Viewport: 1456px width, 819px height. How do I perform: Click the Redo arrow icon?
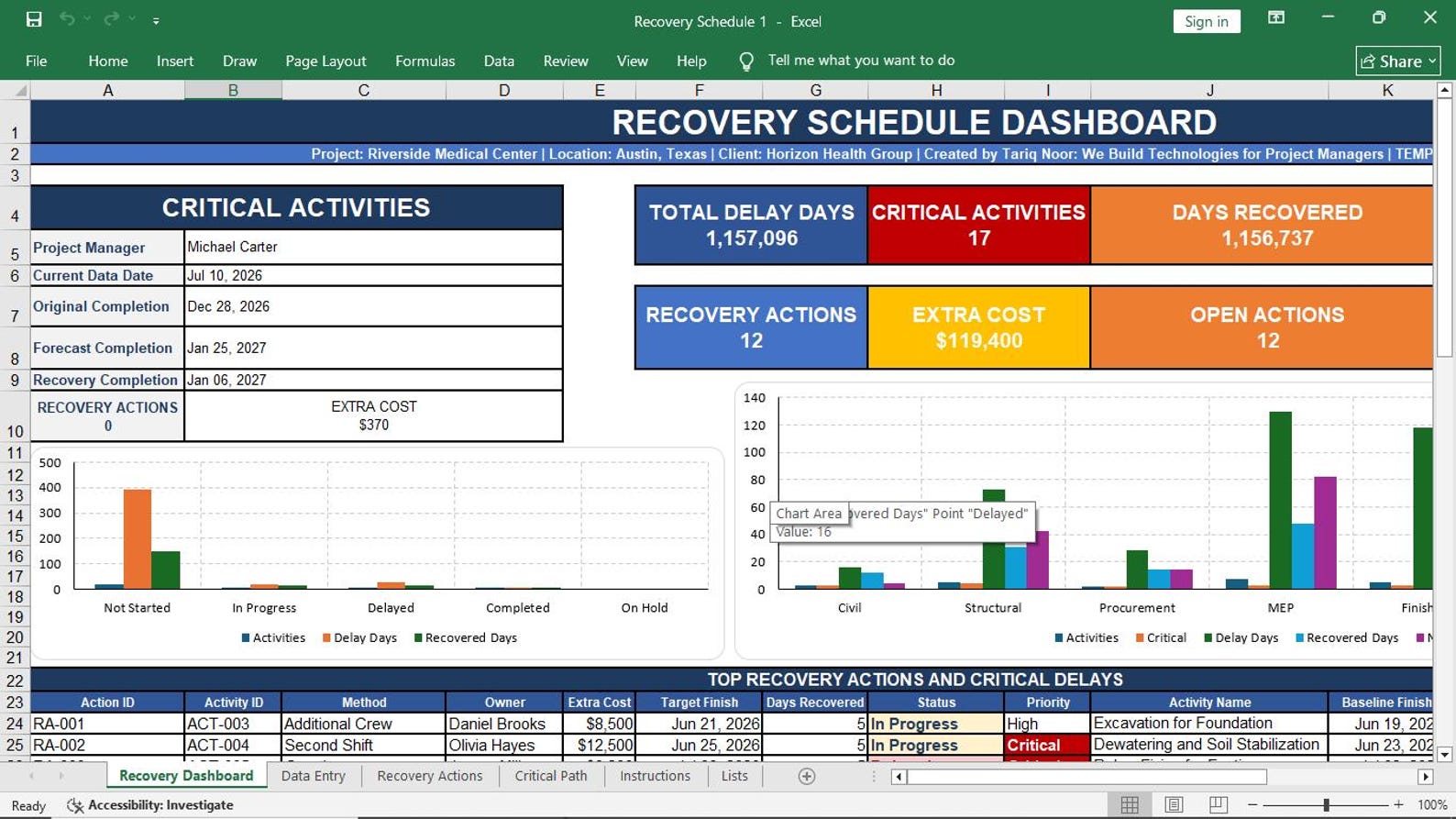[111, 19]
